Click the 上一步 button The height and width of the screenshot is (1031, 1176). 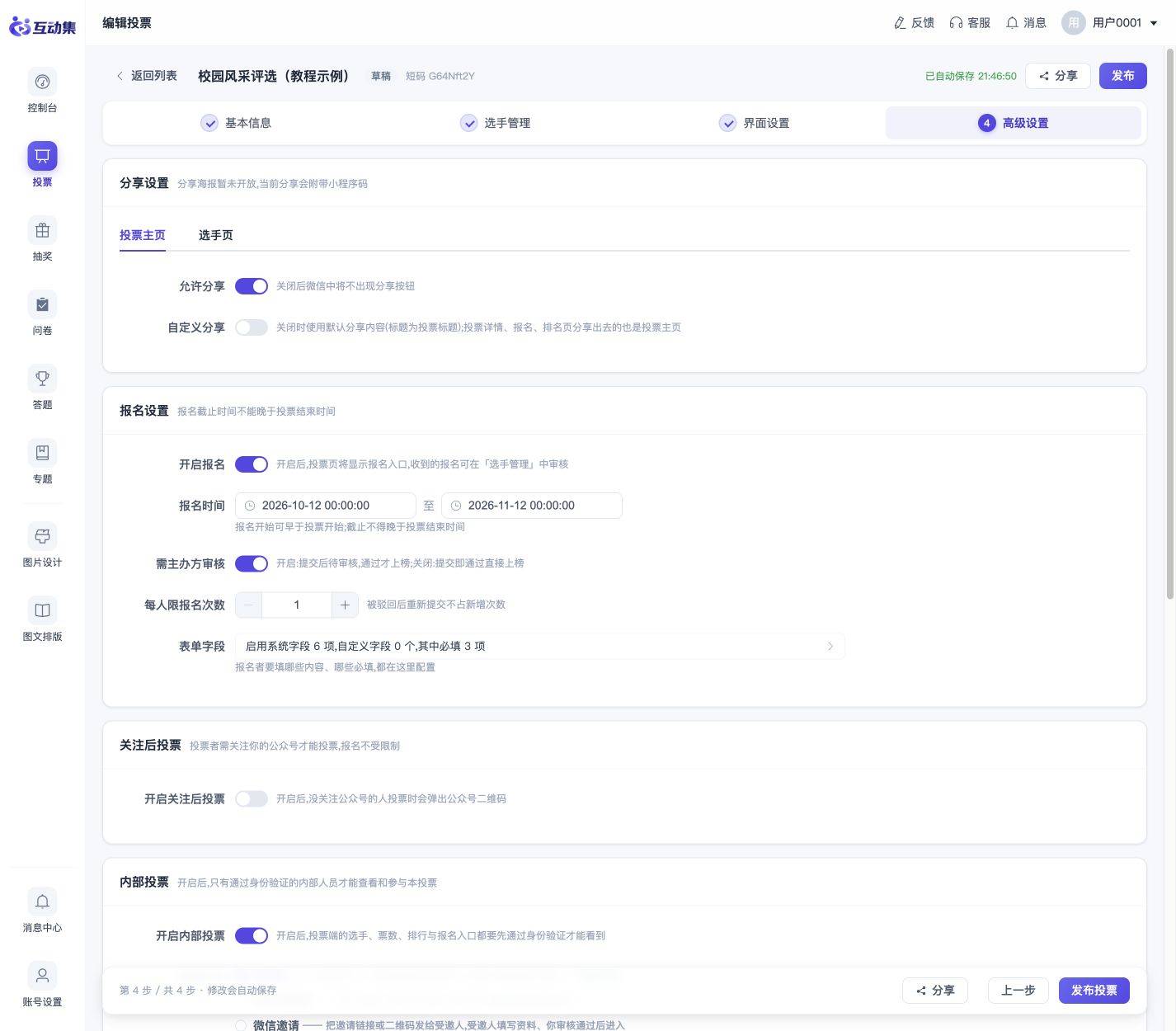[x=1018, y=991]
